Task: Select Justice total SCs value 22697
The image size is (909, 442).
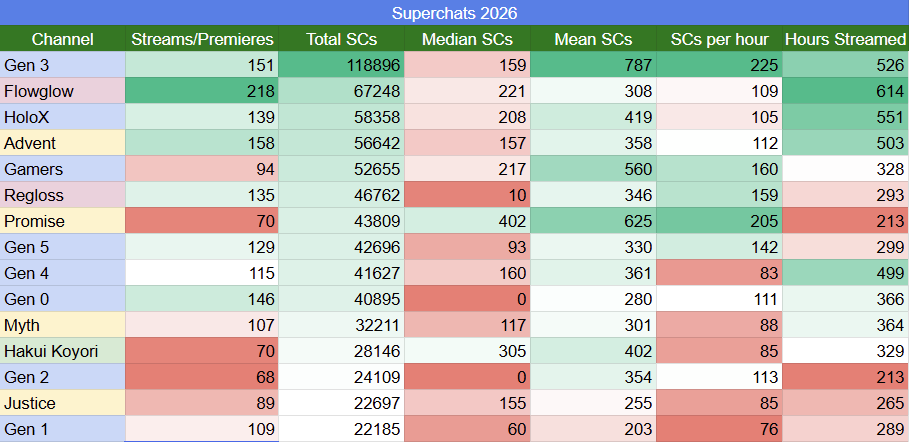Action: tap(341, 403)
